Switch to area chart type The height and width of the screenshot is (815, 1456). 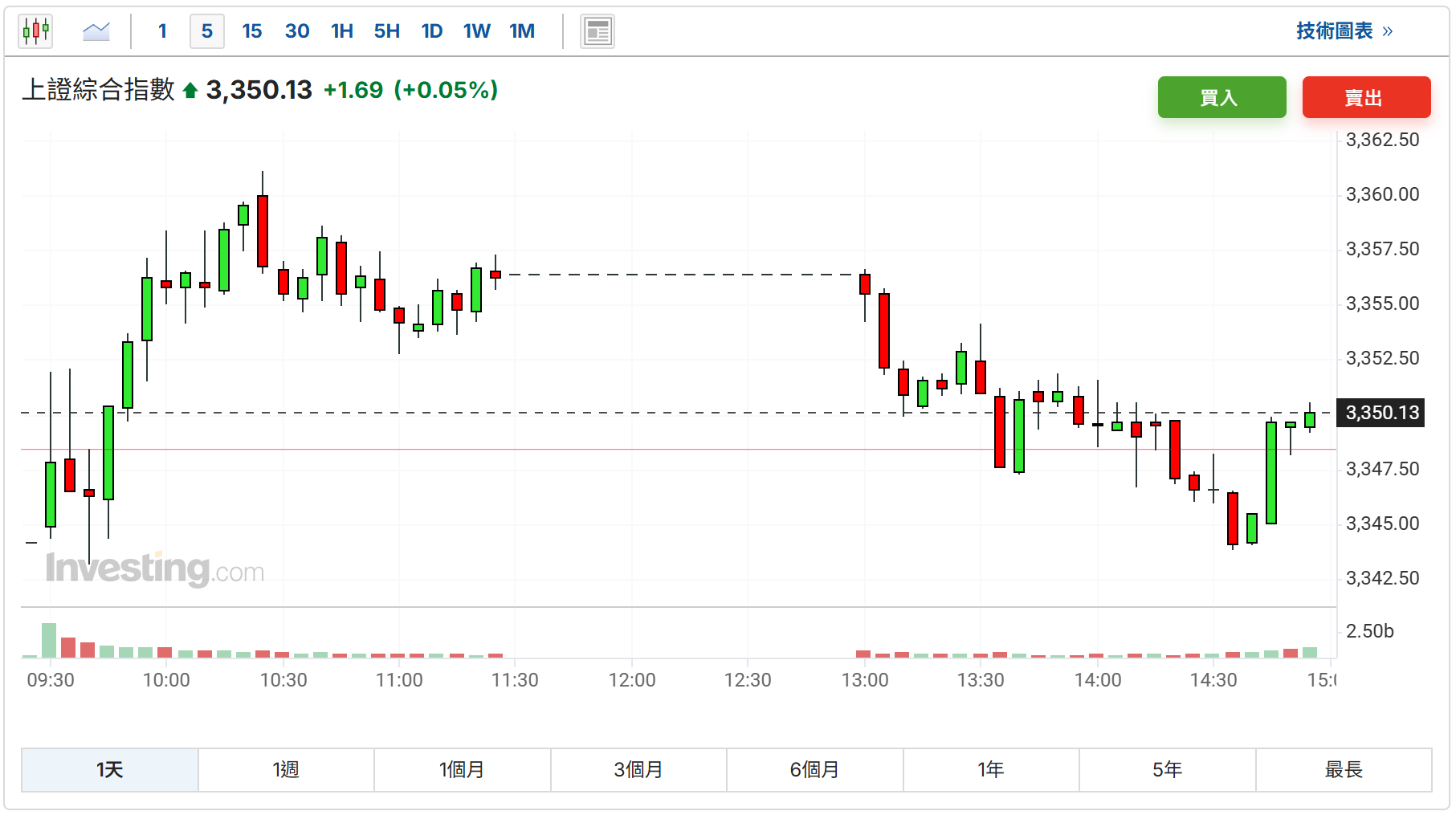coord(96,31)
